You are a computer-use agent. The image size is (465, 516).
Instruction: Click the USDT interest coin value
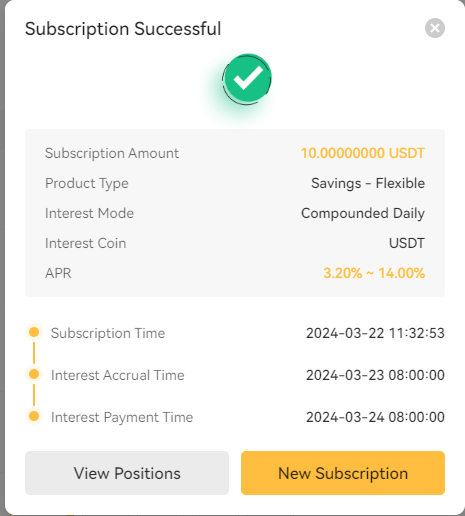(407, 243)
